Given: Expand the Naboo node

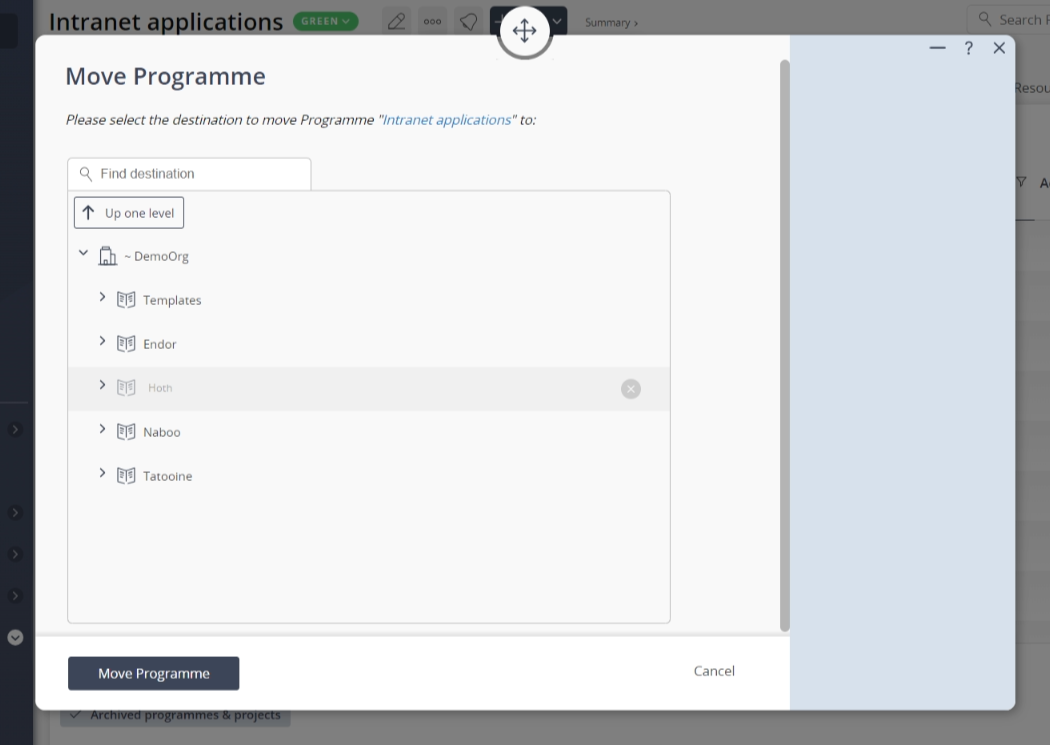Looking at the screenshot, I should [x=102, y=430].
